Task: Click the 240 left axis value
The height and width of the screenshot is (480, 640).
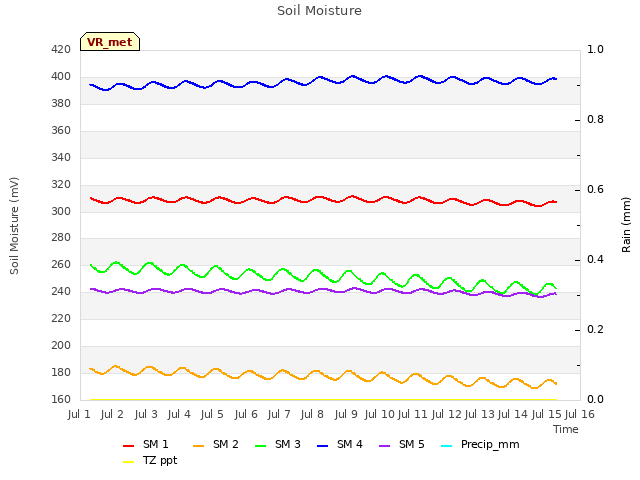Action: coord(61,291)
